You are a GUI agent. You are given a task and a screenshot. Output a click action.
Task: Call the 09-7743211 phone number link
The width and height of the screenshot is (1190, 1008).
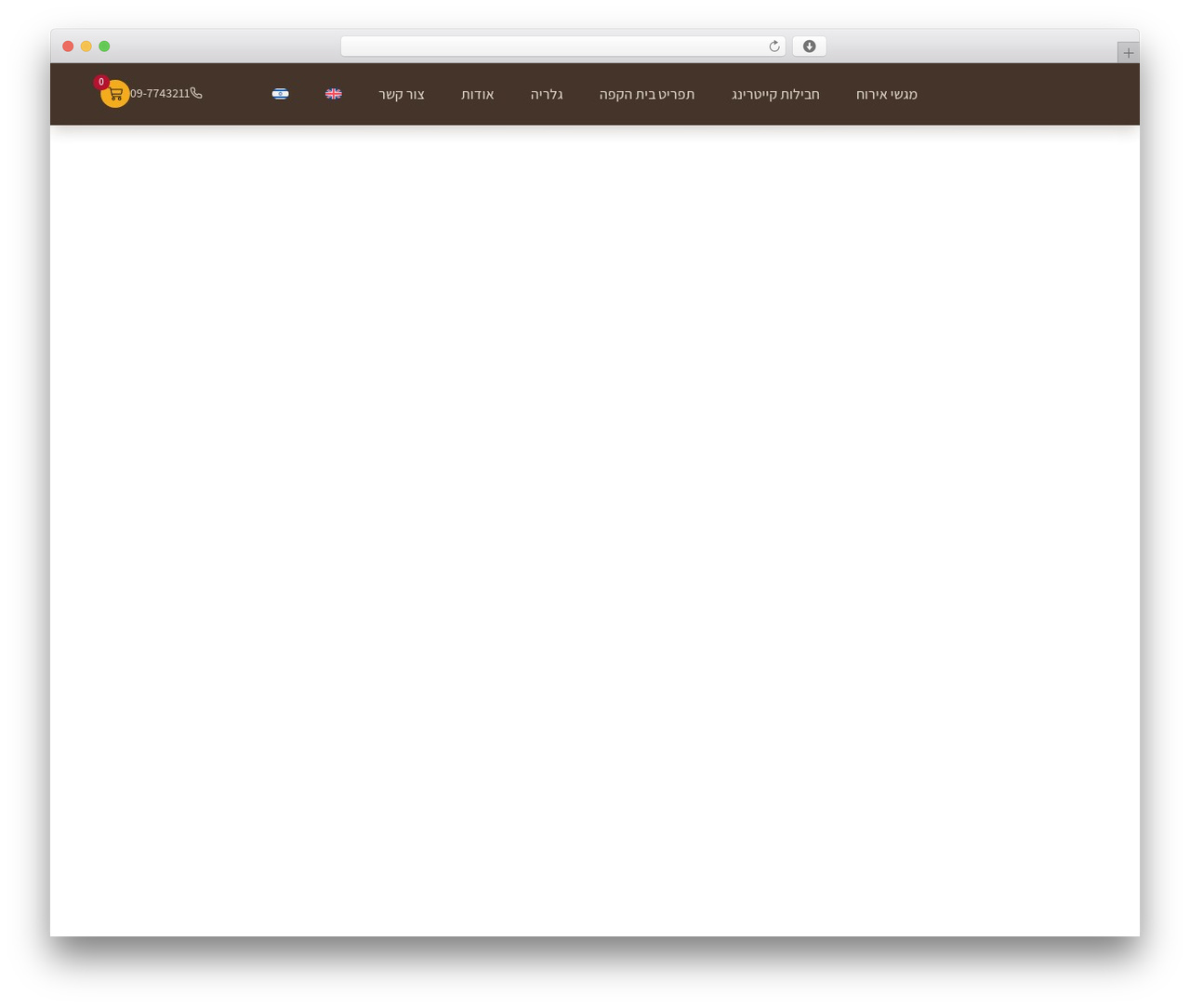[x=160, y=94]
